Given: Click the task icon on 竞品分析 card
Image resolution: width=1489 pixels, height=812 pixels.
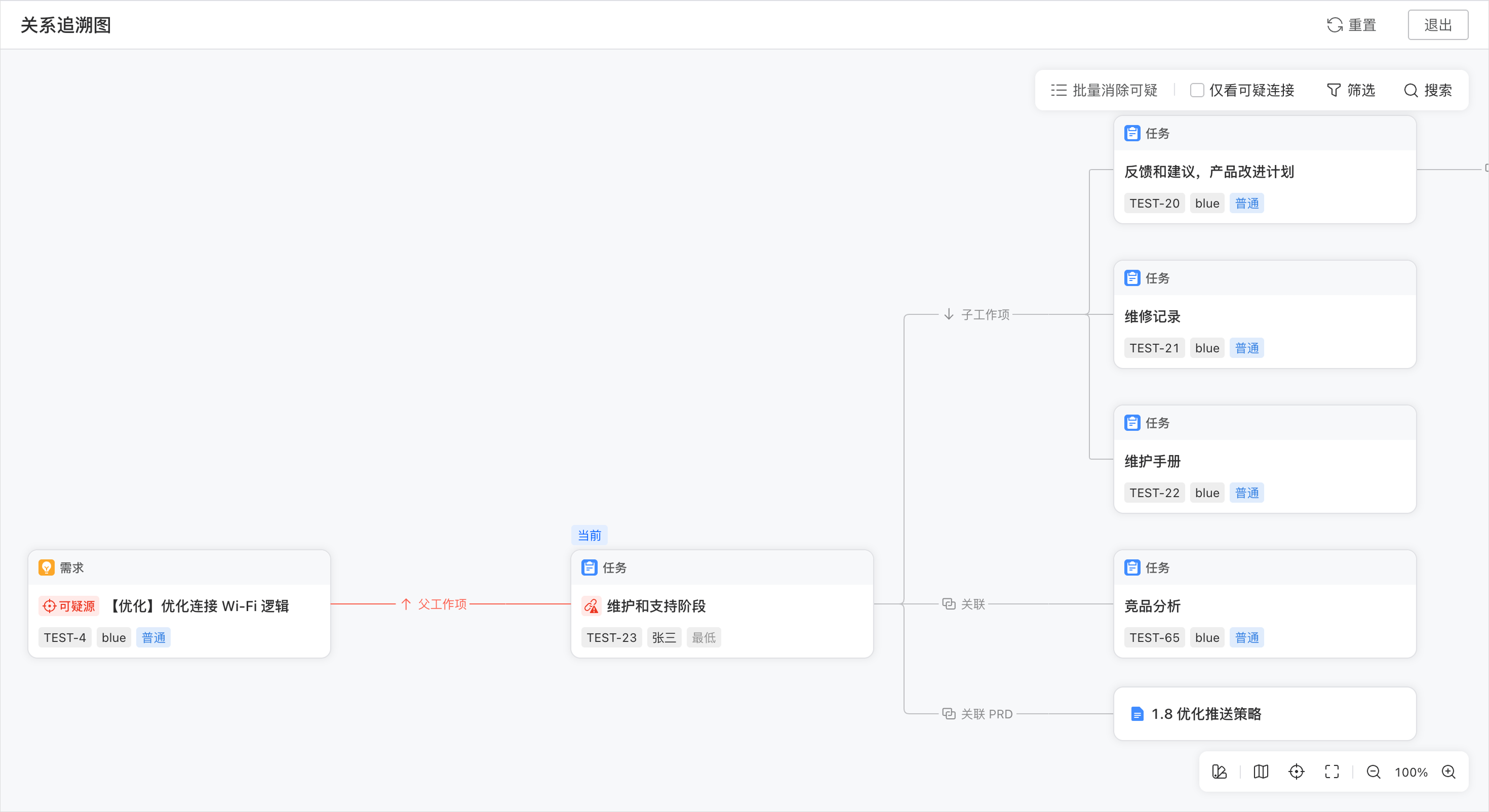Looking at the screenshot, I should click(1132, 567).
